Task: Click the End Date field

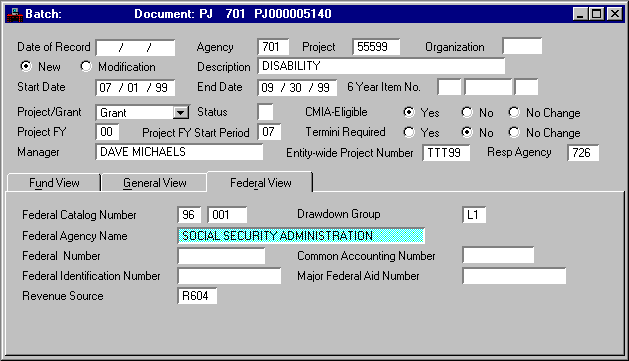Action: [x=297, y=88]
